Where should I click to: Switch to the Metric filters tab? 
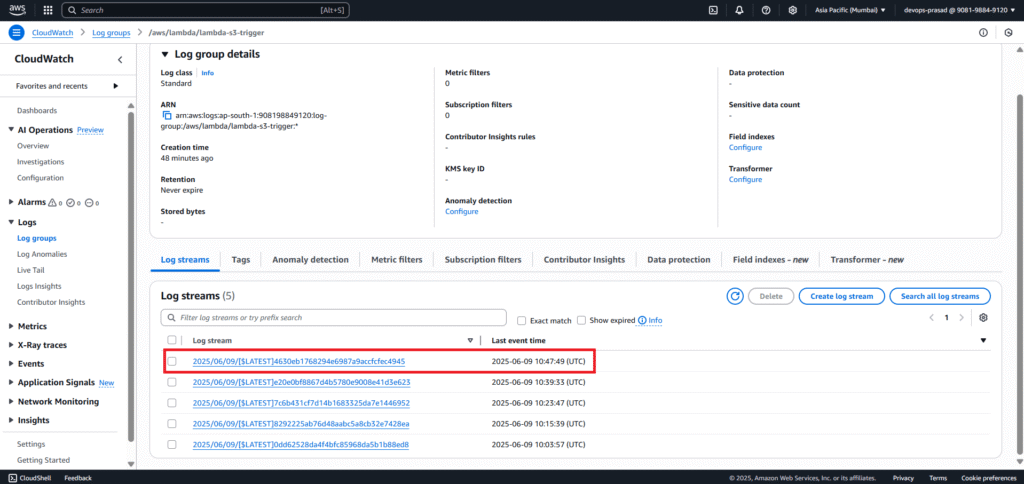coord(396,259)
